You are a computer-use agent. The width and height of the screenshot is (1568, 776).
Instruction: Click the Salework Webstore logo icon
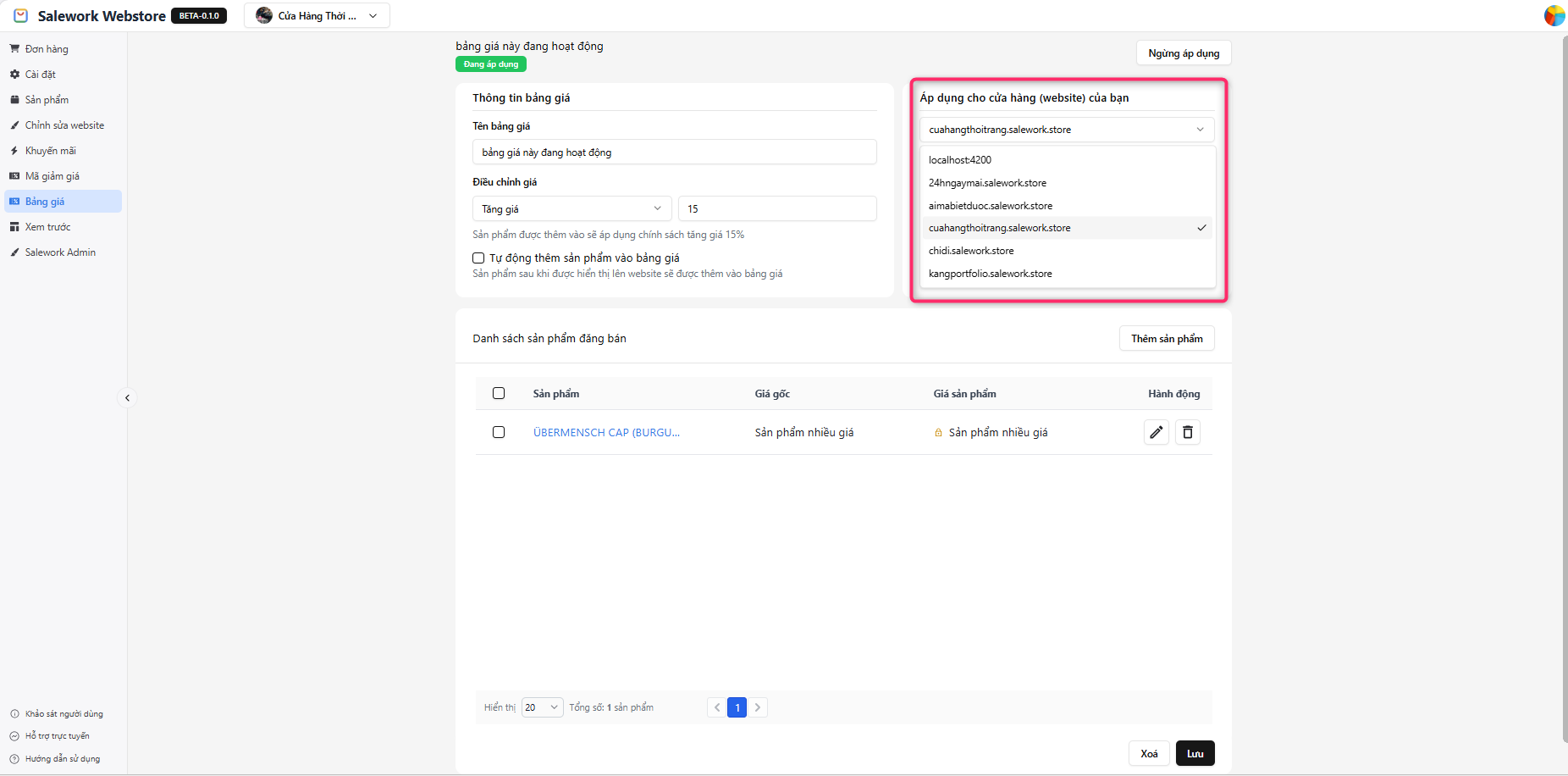21,15
